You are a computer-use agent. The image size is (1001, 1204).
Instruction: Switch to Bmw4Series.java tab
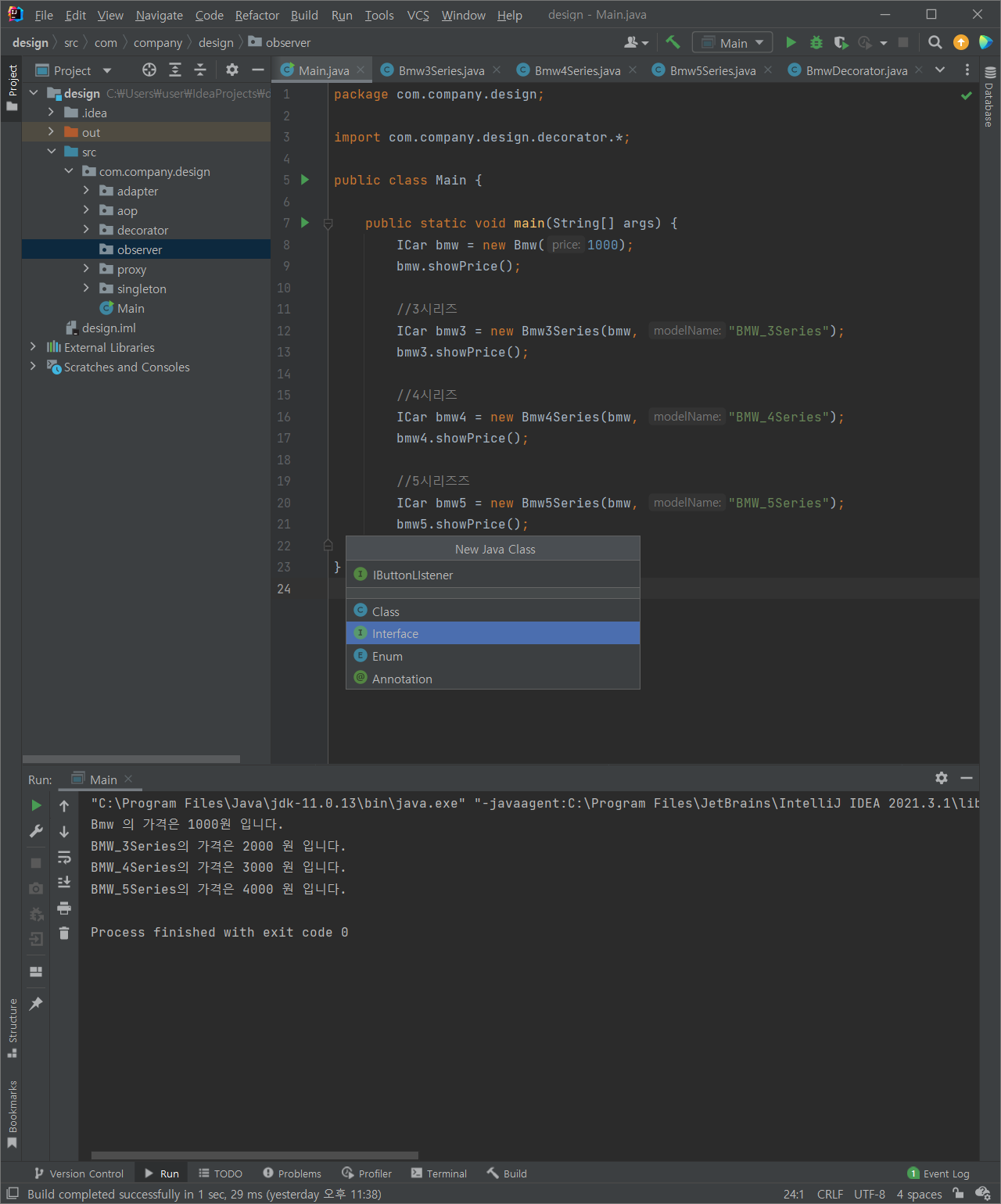pos(577,70)
